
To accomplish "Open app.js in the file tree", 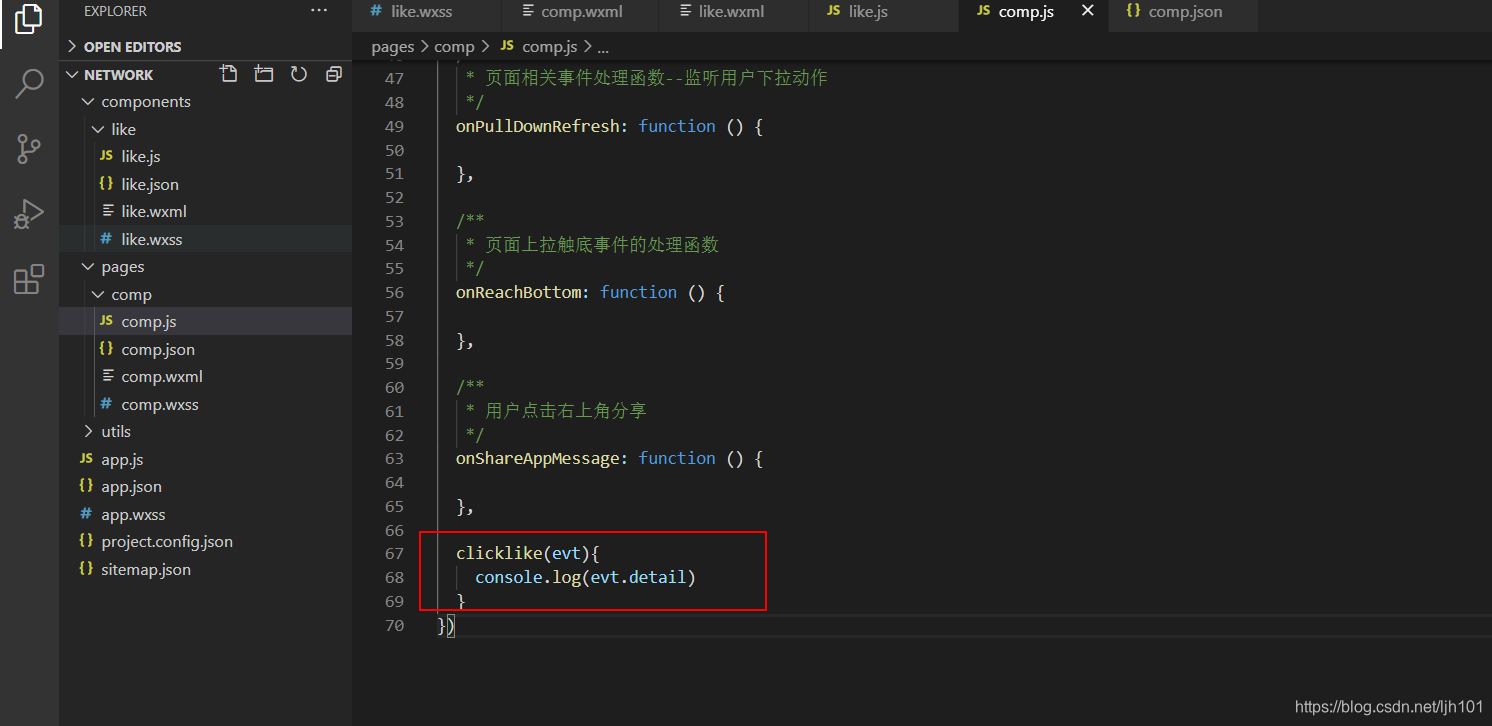I will point(205,459).
